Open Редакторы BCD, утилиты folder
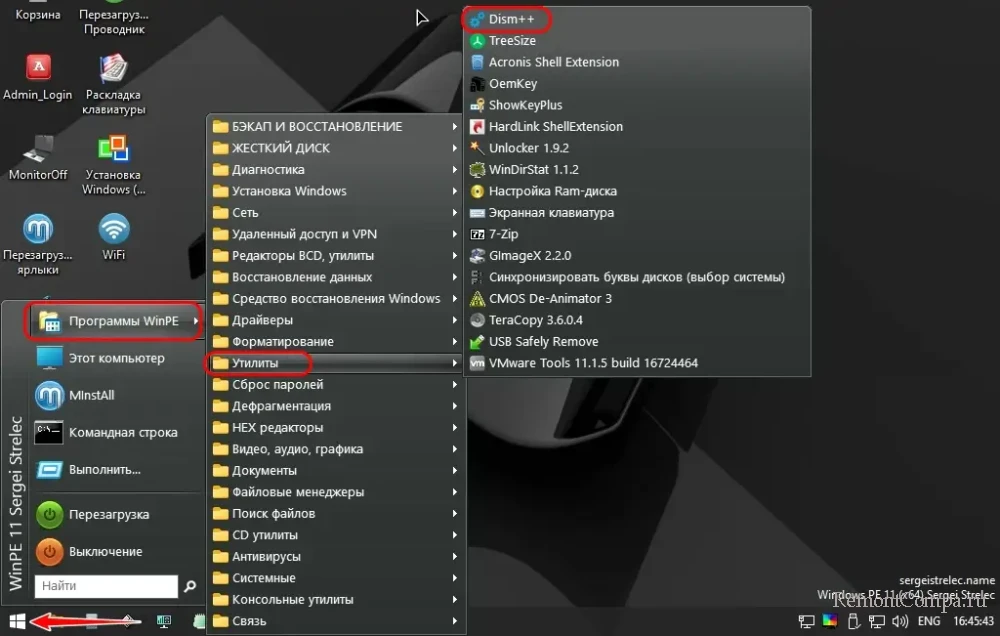This screenshot has width=1000, height=636. point(336,256)
